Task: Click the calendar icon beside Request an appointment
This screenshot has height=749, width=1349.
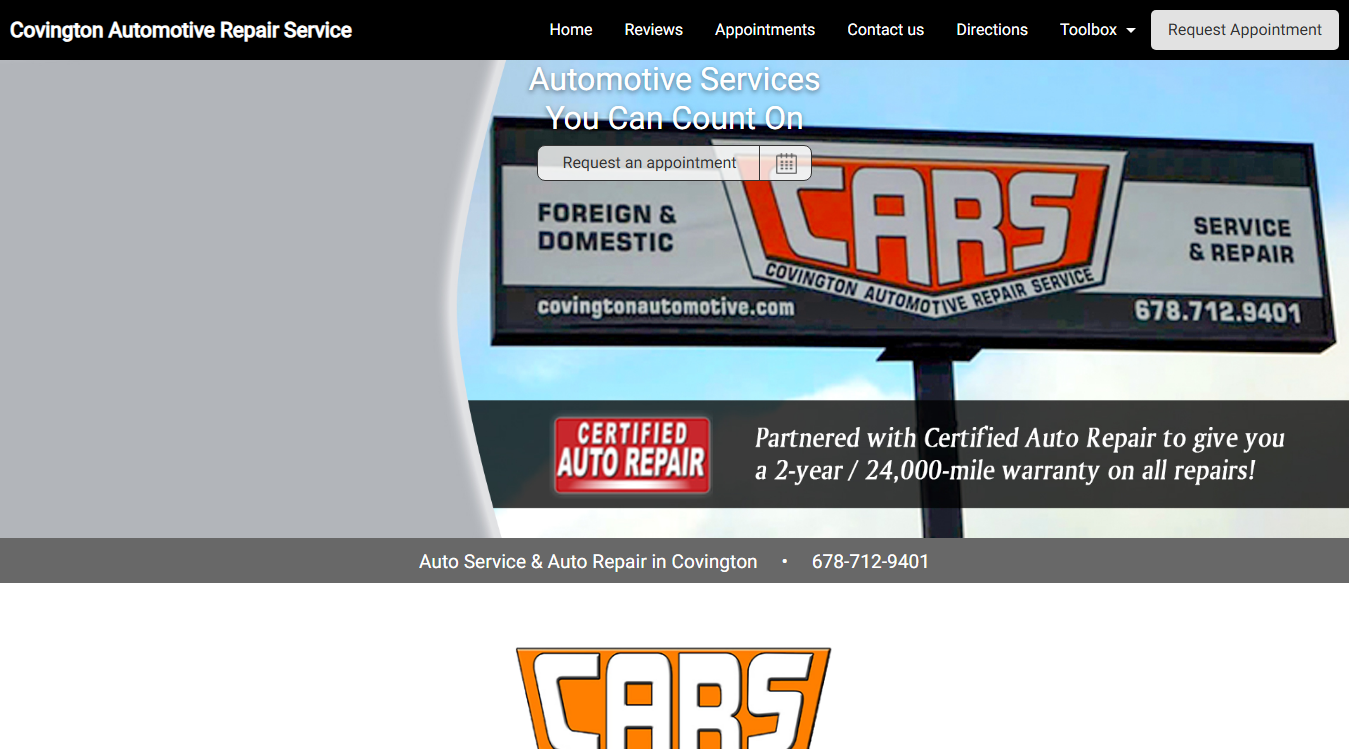Action: [786, 163]
